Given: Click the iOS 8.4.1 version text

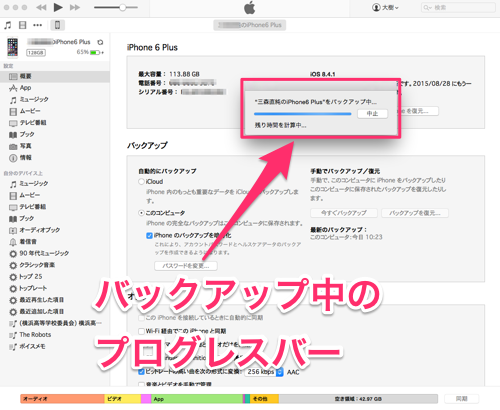Looking at the screenshot, I should 322,74.
